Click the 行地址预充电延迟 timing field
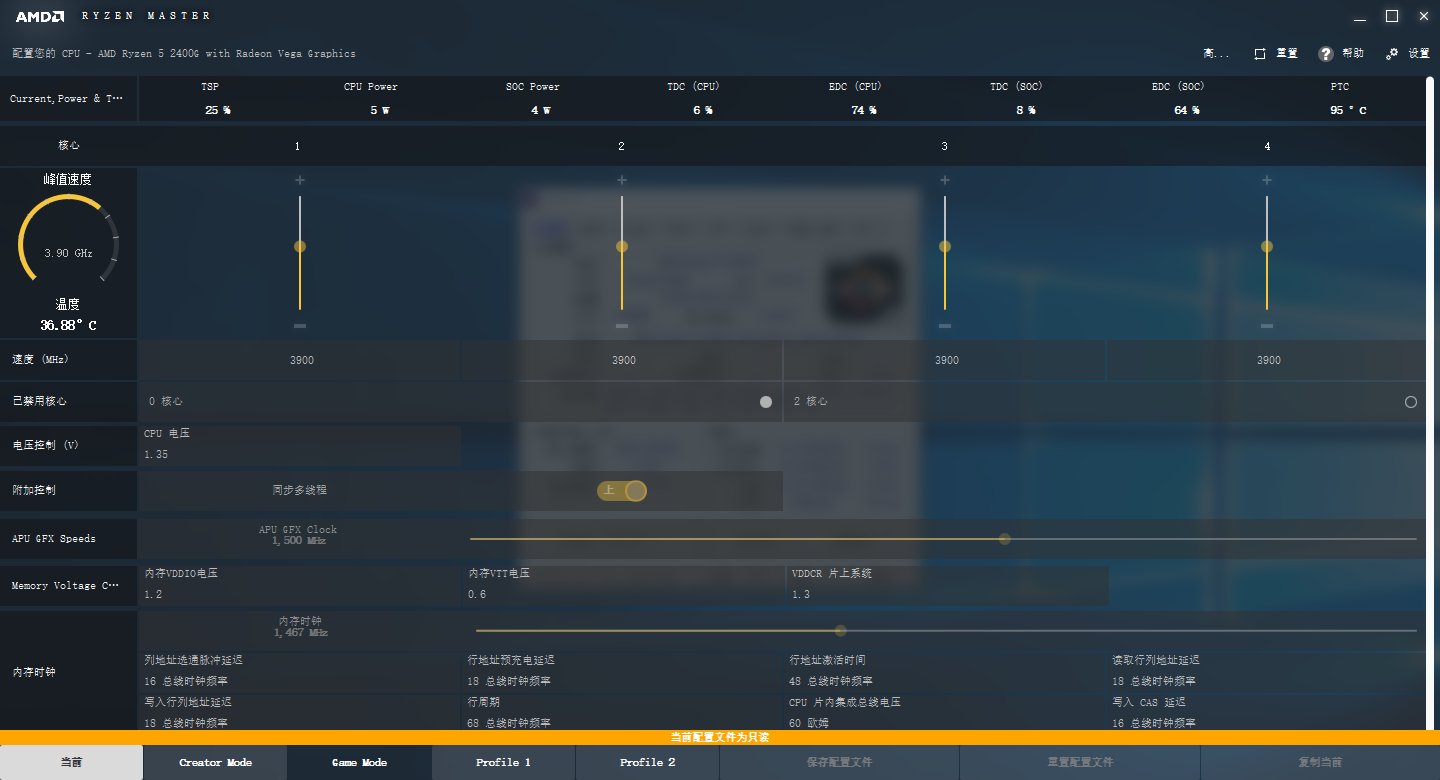The width and height of the screenshot is (1440, 780). click(623, 671)
